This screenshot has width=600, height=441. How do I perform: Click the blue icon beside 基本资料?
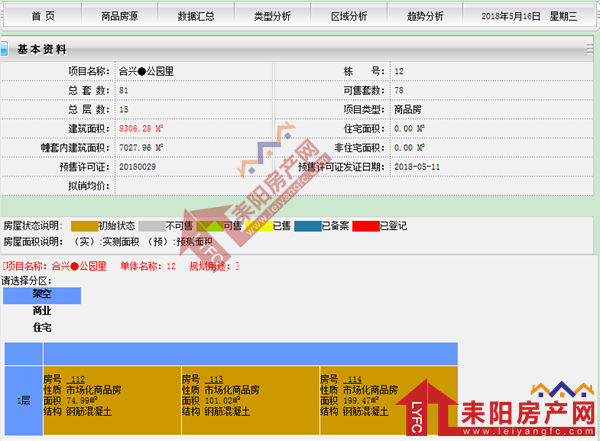pos(3,49)
